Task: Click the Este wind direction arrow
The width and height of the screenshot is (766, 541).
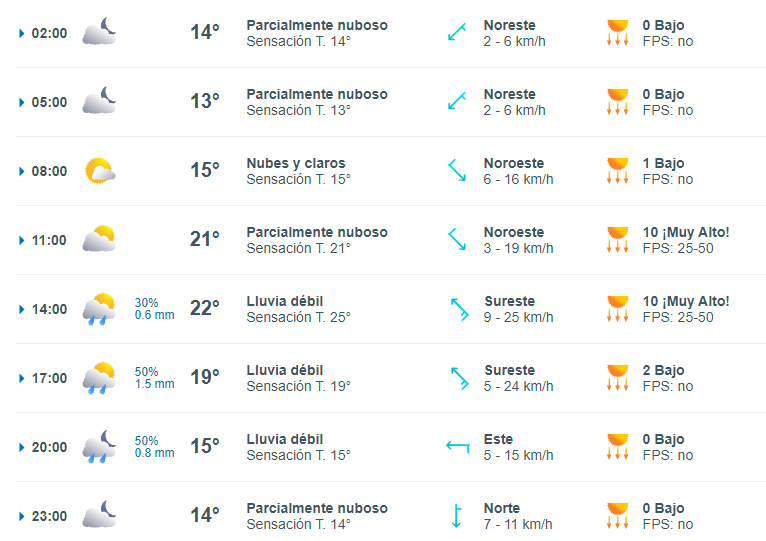Action: (x=458, y=446)
